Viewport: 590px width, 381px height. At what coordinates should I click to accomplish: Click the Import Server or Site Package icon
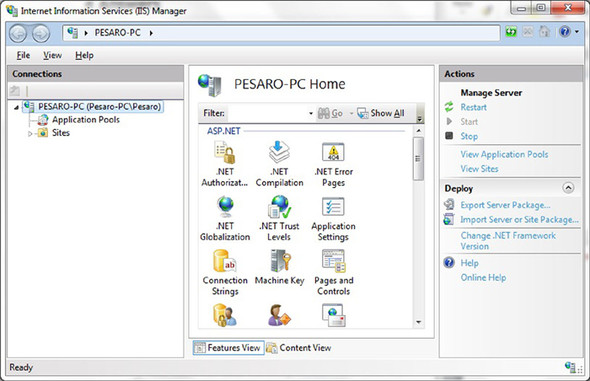[x=449, y=219]
